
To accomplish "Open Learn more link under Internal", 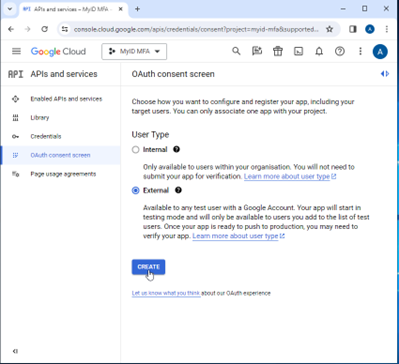I will tap(290, 176).
